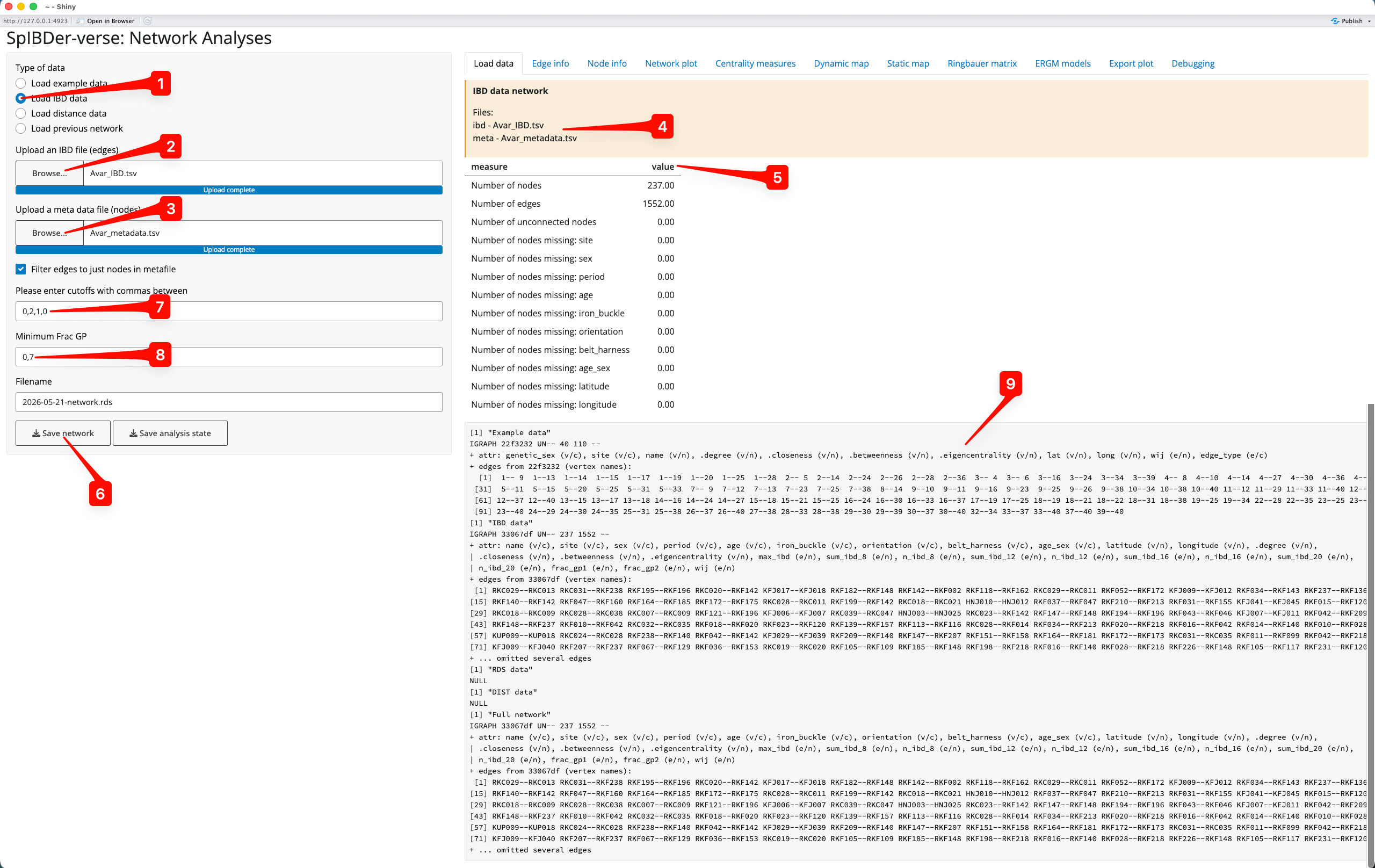Click the reload icon next to Open in Browser
This screenshot has width=1375, height=868.
147,21
